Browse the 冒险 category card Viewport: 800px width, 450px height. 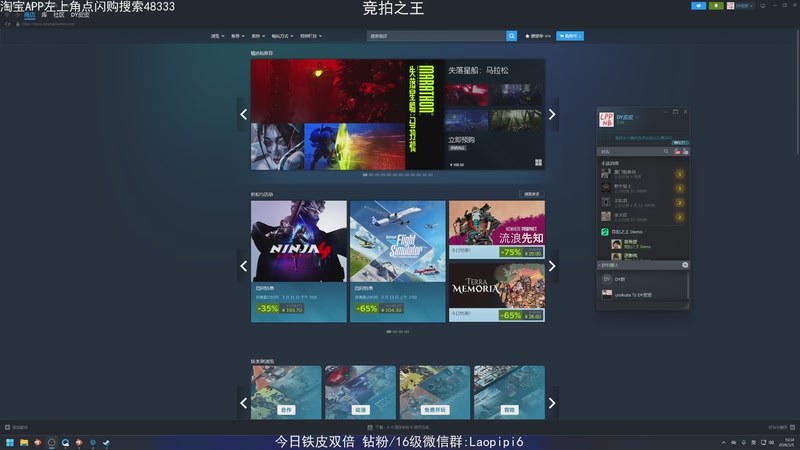pyautogui.click(x=509, y=392)
